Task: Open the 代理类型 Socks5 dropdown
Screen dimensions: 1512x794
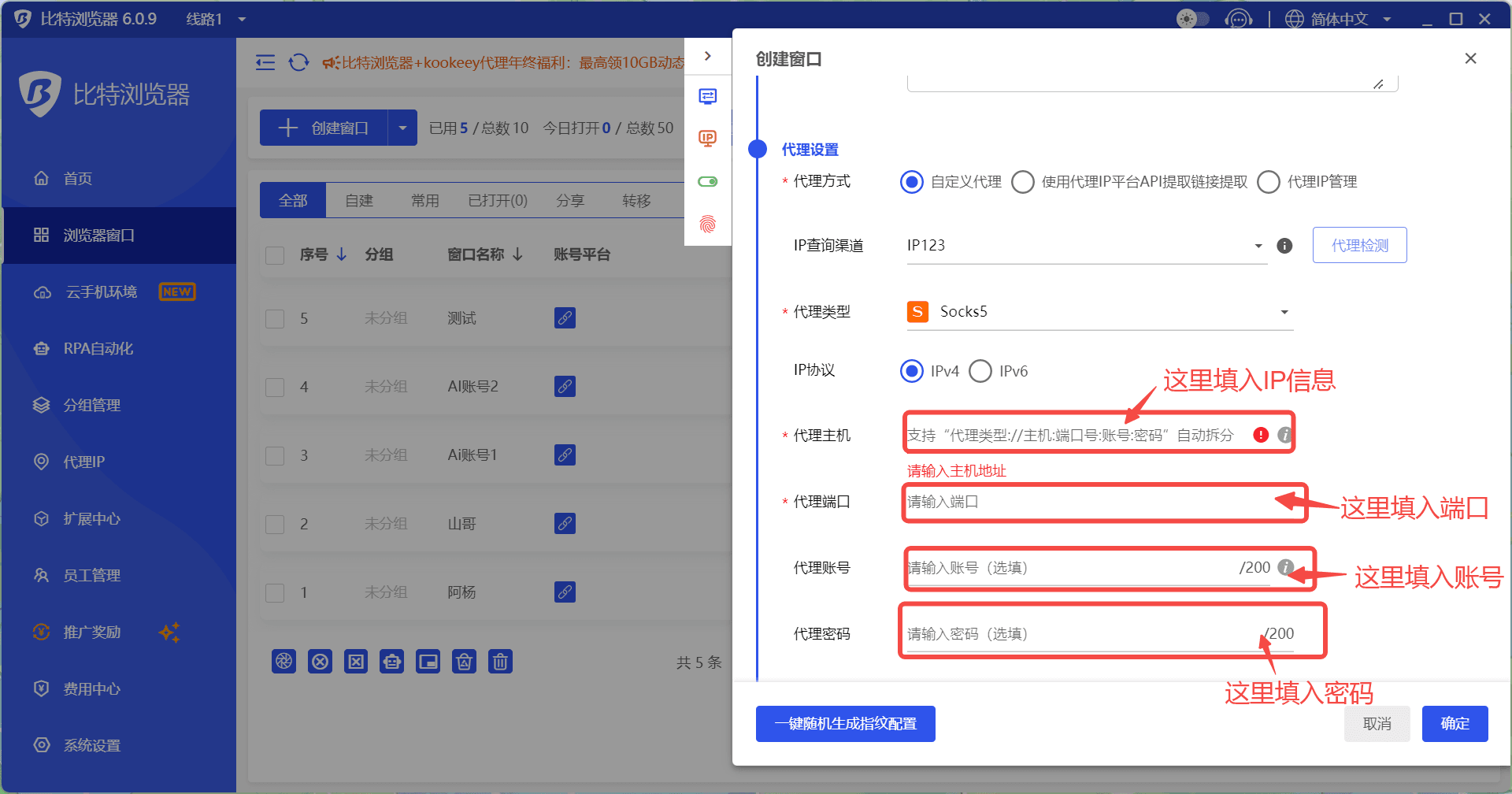Action: tap(1100, 312)
